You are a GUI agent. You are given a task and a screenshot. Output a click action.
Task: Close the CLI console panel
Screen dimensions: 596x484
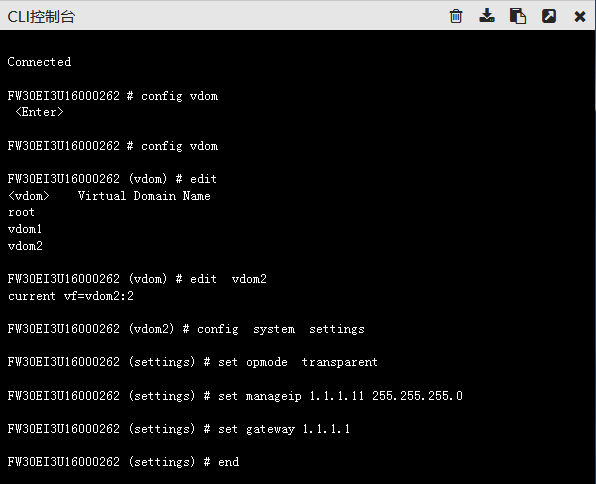pyautogui.click(x=580, y=16)
